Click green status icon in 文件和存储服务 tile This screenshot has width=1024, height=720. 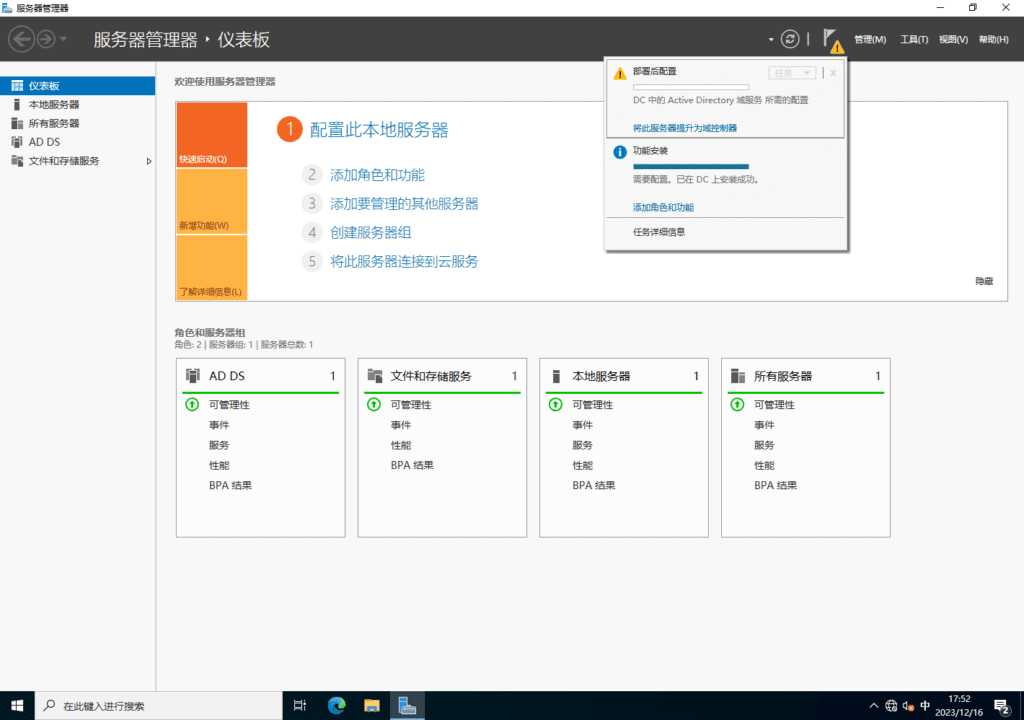coord(374,404)
